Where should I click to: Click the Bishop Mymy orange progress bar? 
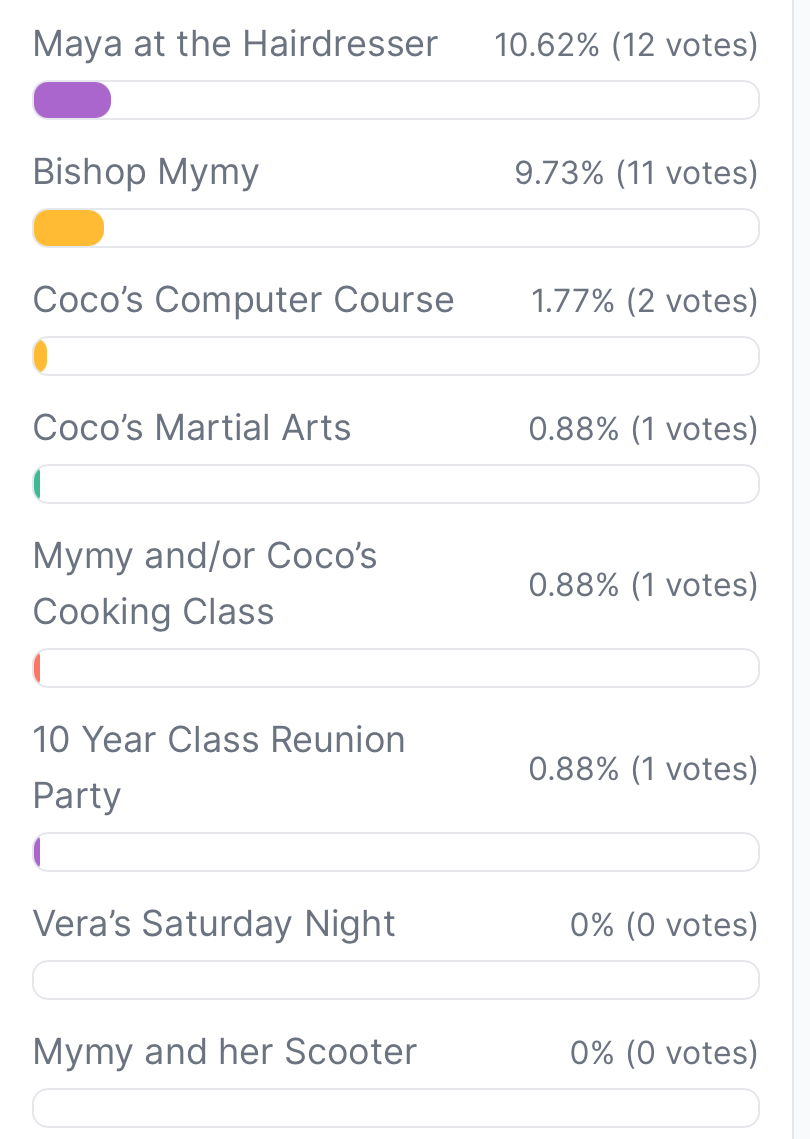click(395, 229)
